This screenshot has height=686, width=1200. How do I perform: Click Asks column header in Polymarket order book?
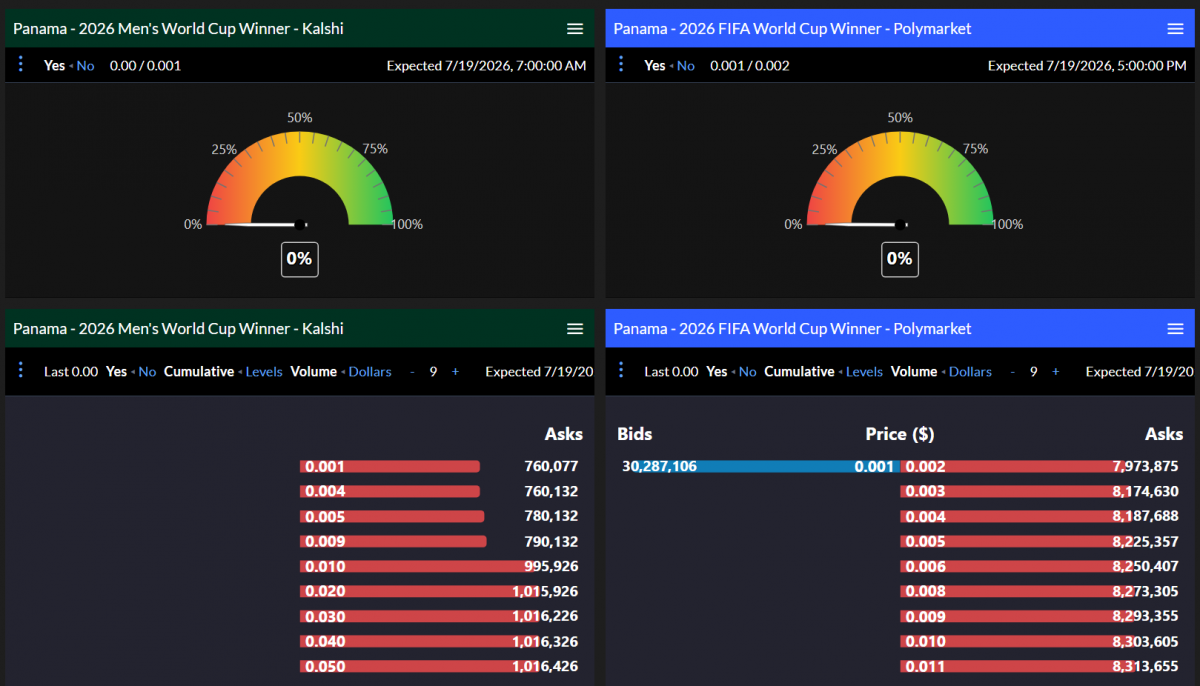[1164, 434]
